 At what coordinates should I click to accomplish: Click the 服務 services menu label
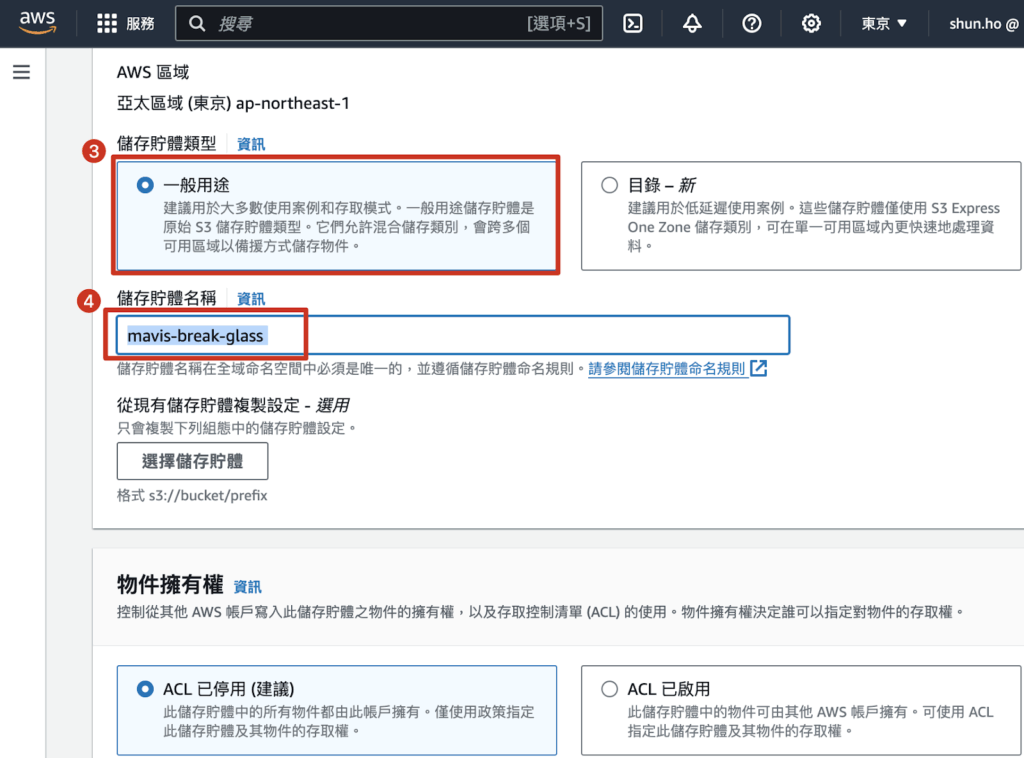pyautogui.click(x=141, y=24)
